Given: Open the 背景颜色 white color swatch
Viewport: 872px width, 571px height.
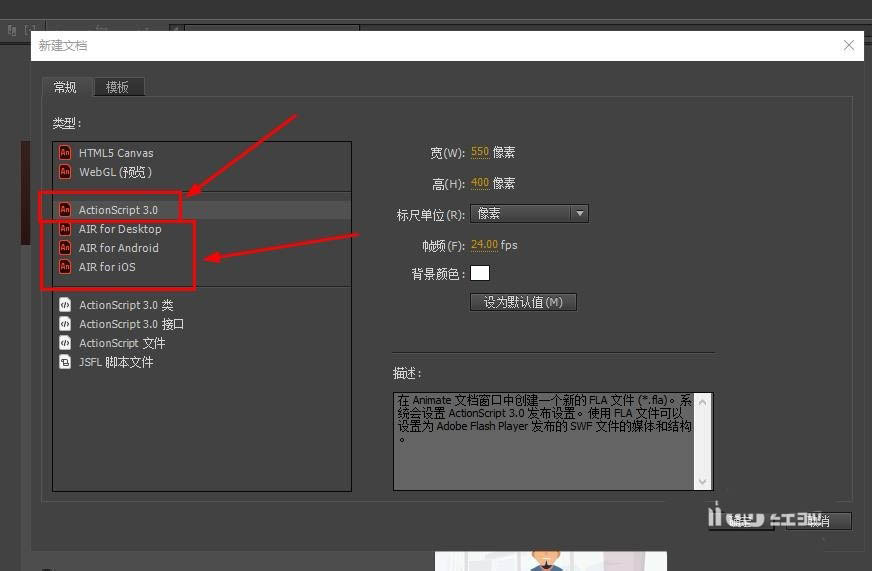Looking at the screenshot, I should pos(480,273).
